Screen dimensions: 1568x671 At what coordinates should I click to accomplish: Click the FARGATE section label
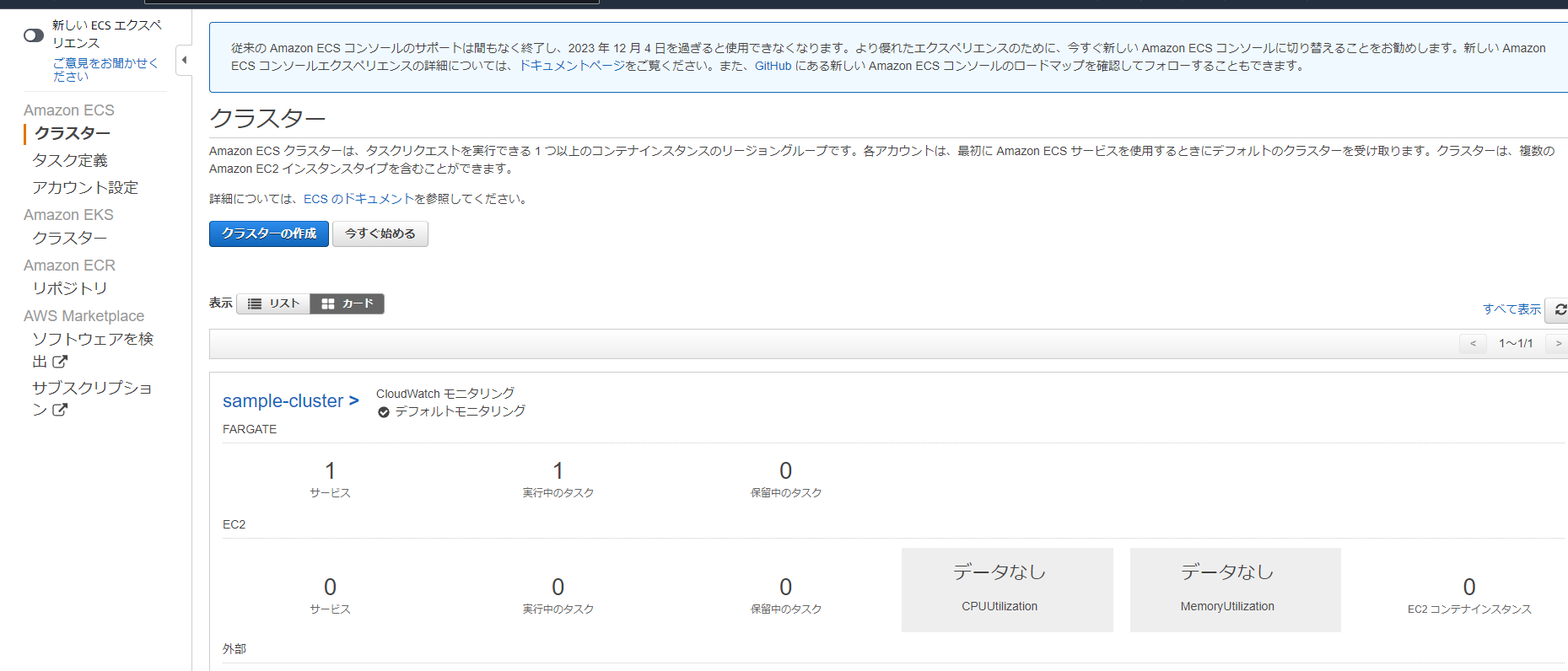[x=250, y=429]
